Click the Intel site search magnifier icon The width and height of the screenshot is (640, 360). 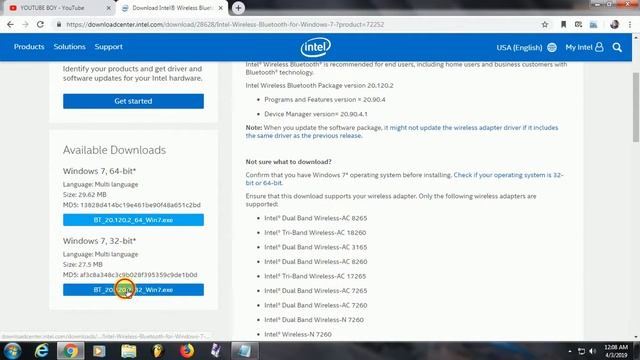617,47
